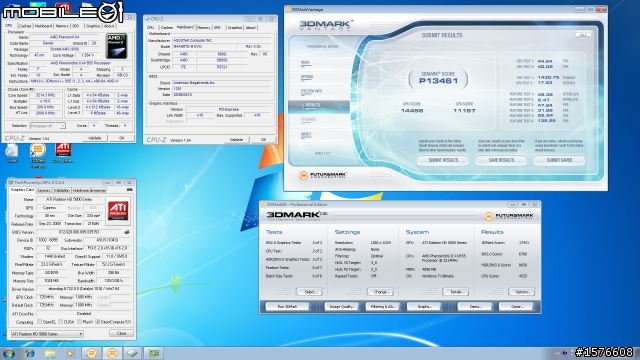Click Save Results in 3DMark Vantage
Image resolution: width=640 pixels, height=360 pixels.
(x=502, y=160)
